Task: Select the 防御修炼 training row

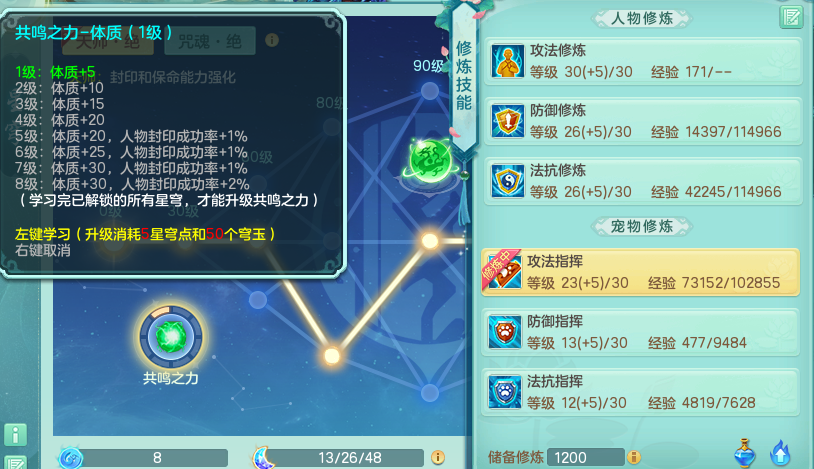Action: click(x=643, y=121)
